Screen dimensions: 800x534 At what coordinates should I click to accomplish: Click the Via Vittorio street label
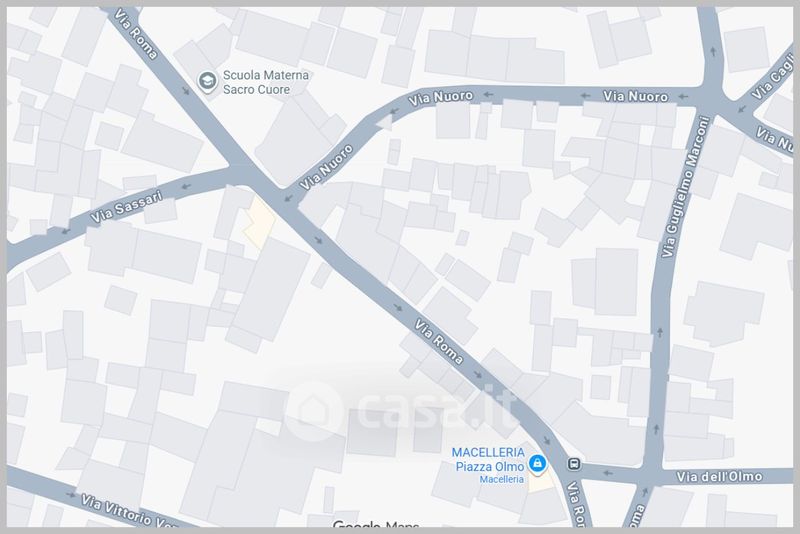tap(129, 511)
